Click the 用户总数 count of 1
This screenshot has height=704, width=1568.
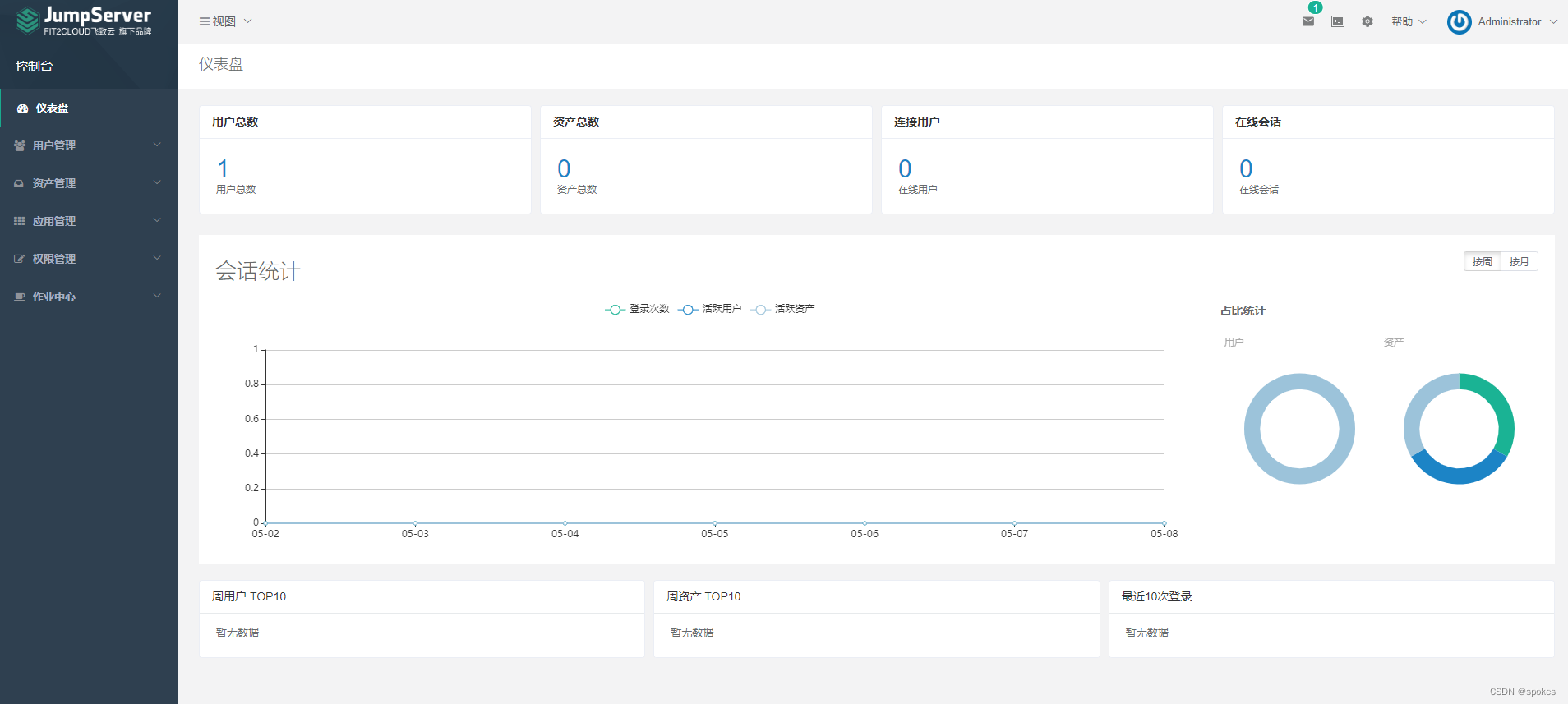pos(223,168)
